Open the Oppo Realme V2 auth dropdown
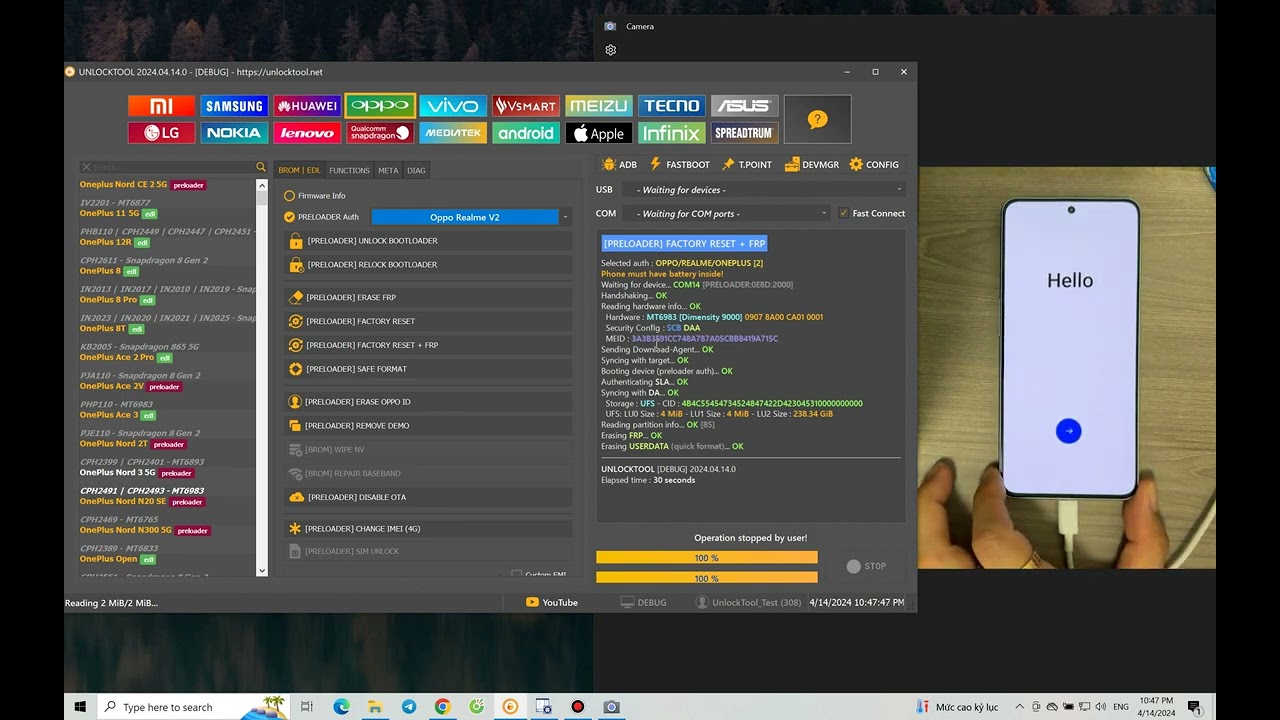Viewport: 1280px width, 720px height. click(x=471, y=217)
